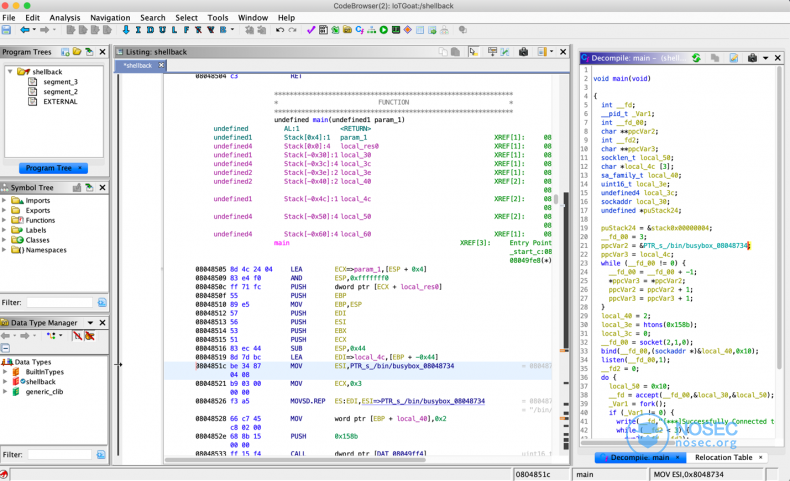
Task: Click Data Type Manager filter options icon
Action: point(101,455)
